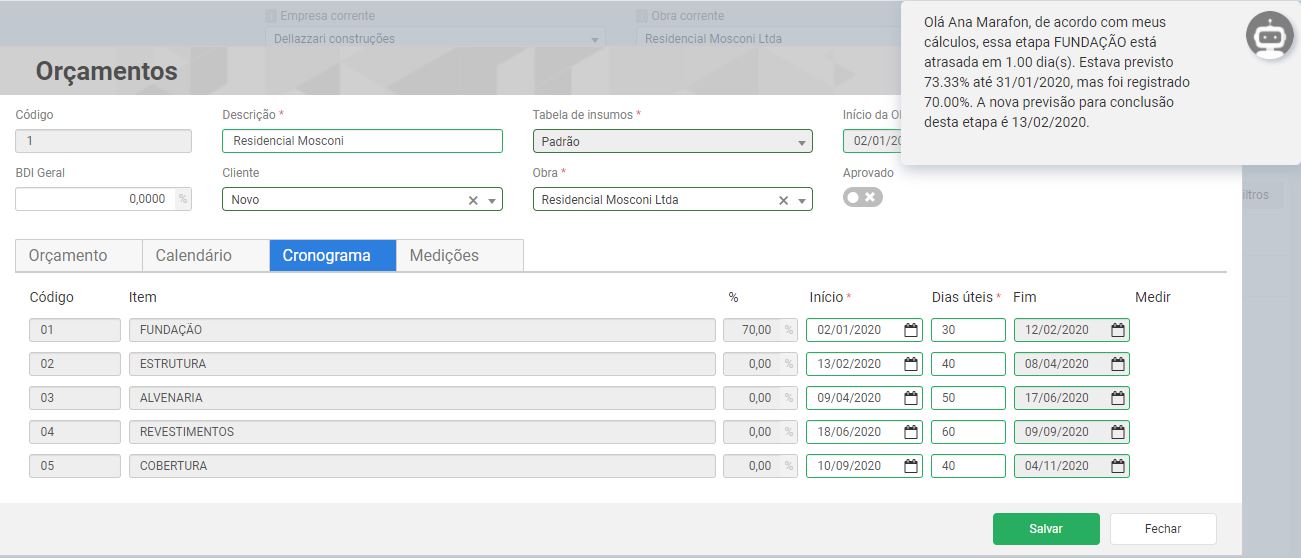
Task: Click the Fechar button
Action: 1162,529
